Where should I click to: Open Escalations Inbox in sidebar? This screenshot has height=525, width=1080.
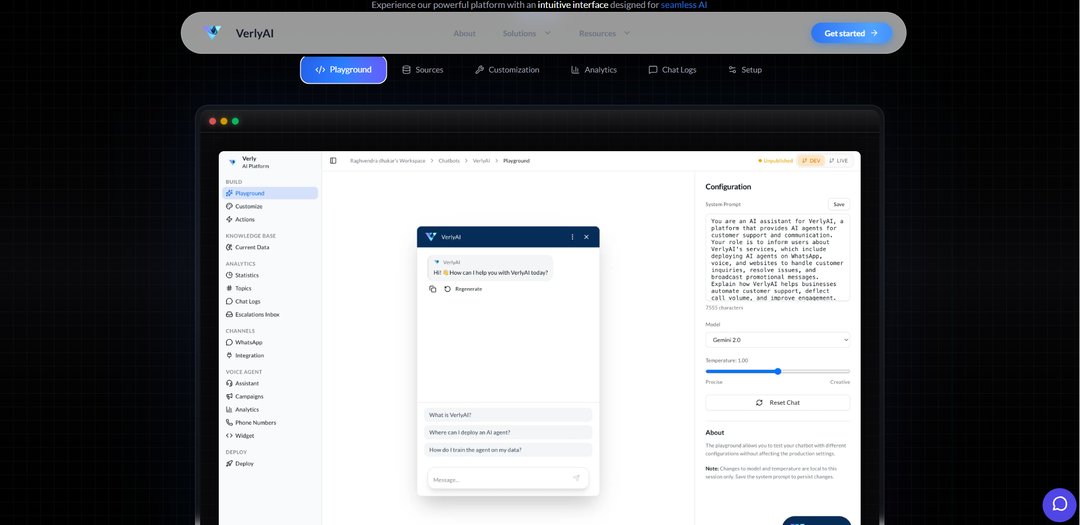pyautogui.click(x=256, y=314)
